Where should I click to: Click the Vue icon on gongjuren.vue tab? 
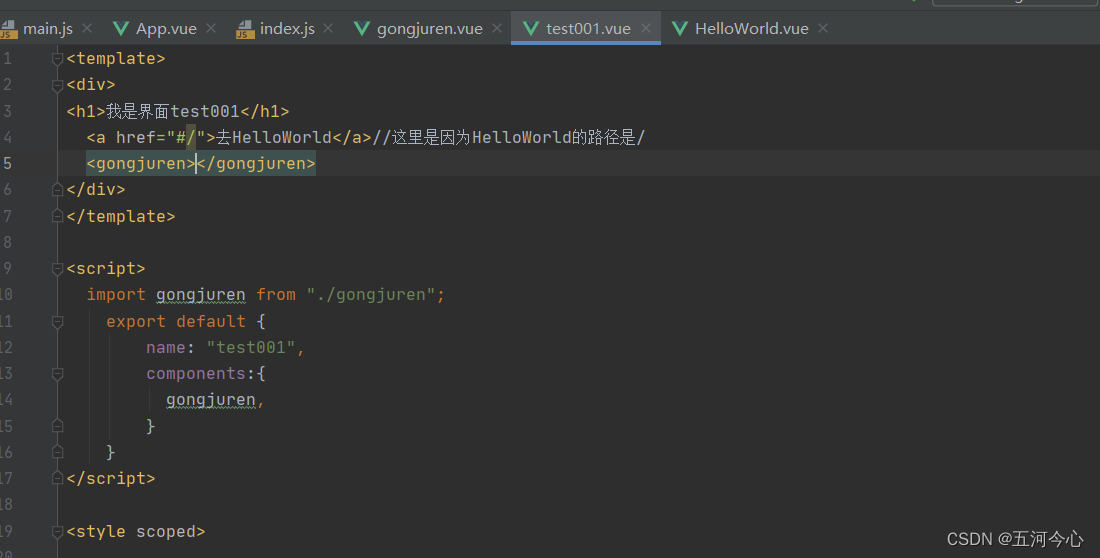tap(362, 28)
